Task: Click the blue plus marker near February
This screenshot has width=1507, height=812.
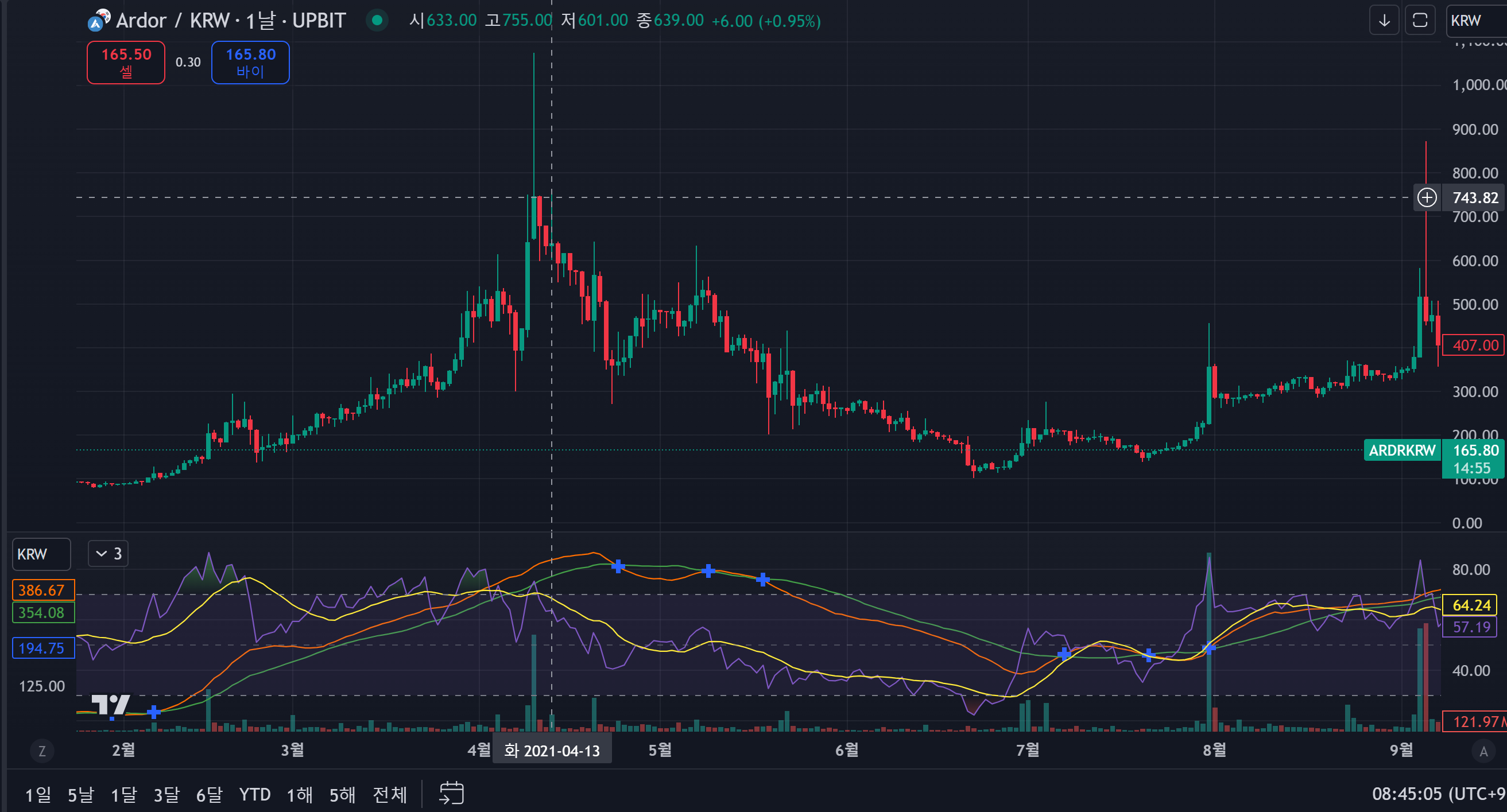Action: coord(153,712)
